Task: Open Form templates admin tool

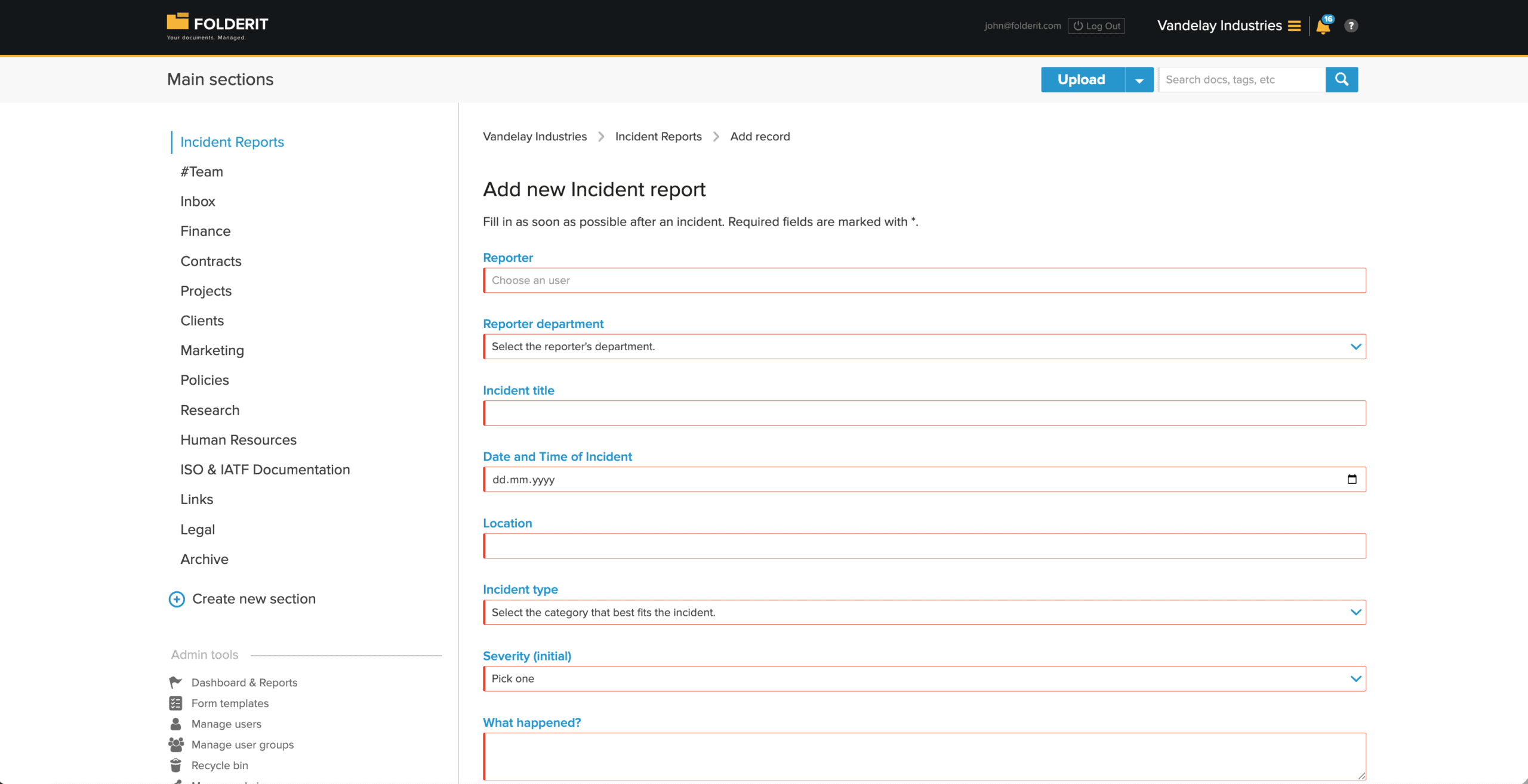Action: tap(230, 703)
